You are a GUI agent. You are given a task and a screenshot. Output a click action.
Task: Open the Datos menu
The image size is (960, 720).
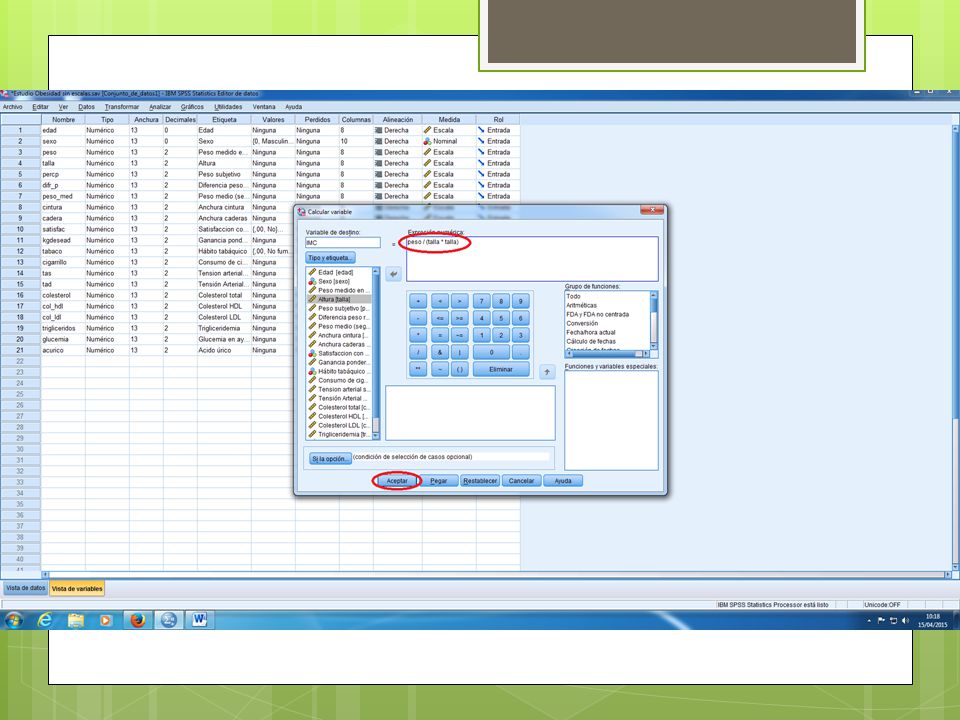(x=86, y=107)
